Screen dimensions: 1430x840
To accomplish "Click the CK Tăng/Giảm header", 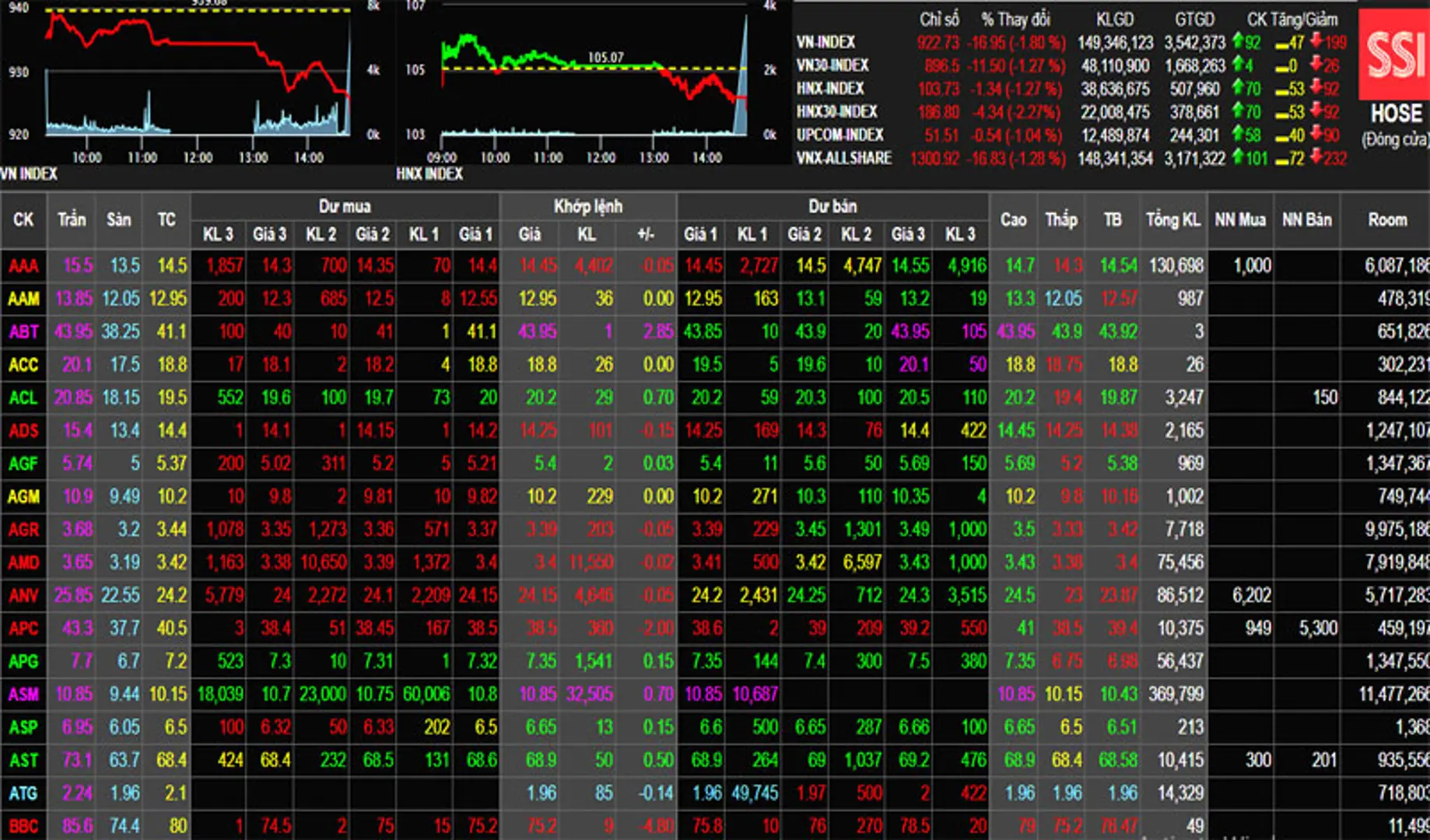I will point(1292,19).
